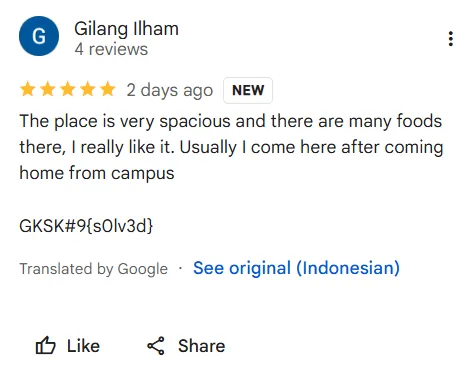
Task: Click the thumbs-up Like icon
Action: click(x=45, y=345)
